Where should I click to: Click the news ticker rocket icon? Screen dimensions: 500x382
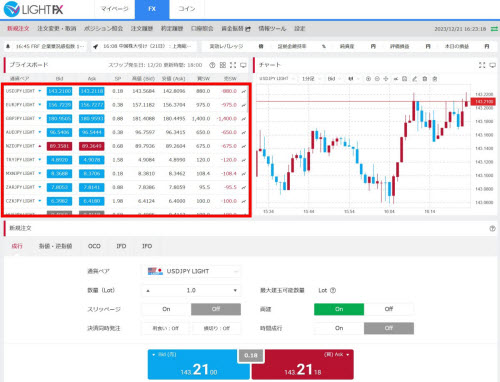[x=96, y=46]
